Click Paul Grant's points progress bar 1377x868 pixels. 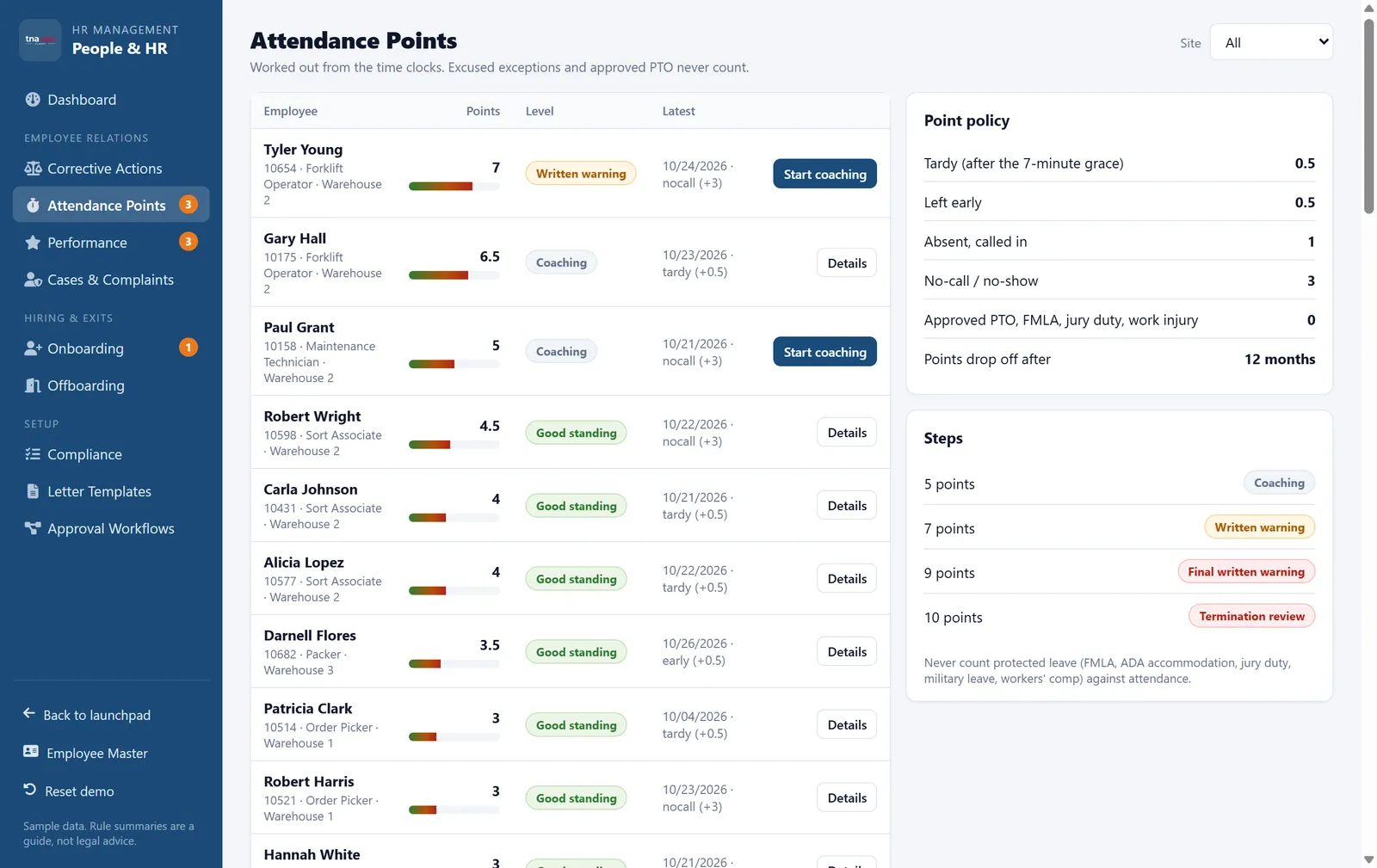click(454, 364)
